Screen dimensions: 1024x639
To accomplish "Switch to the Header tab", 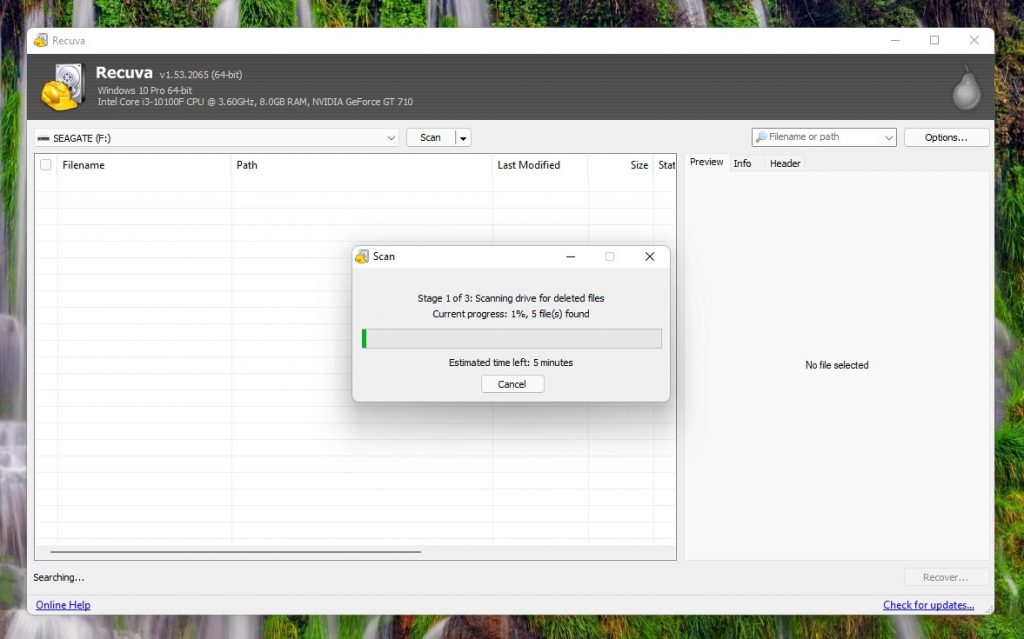I will pyautogui.click(x=784, y=163).
